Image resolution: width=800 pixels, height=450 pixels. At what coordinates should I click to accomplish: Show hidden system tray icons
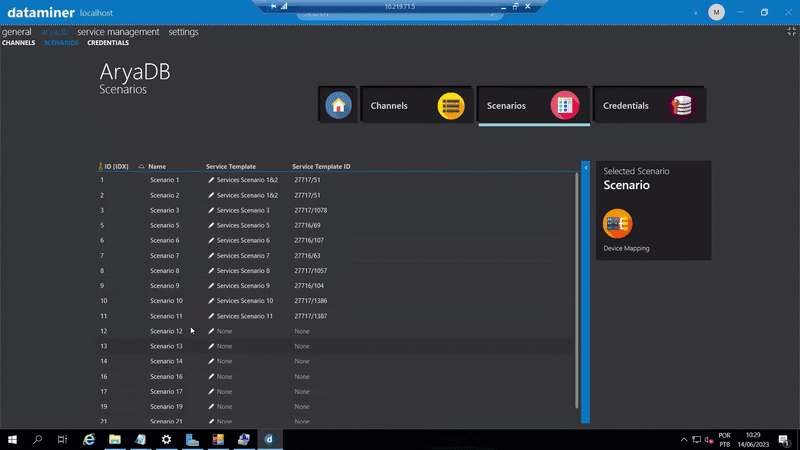click(x=684, y=439)
